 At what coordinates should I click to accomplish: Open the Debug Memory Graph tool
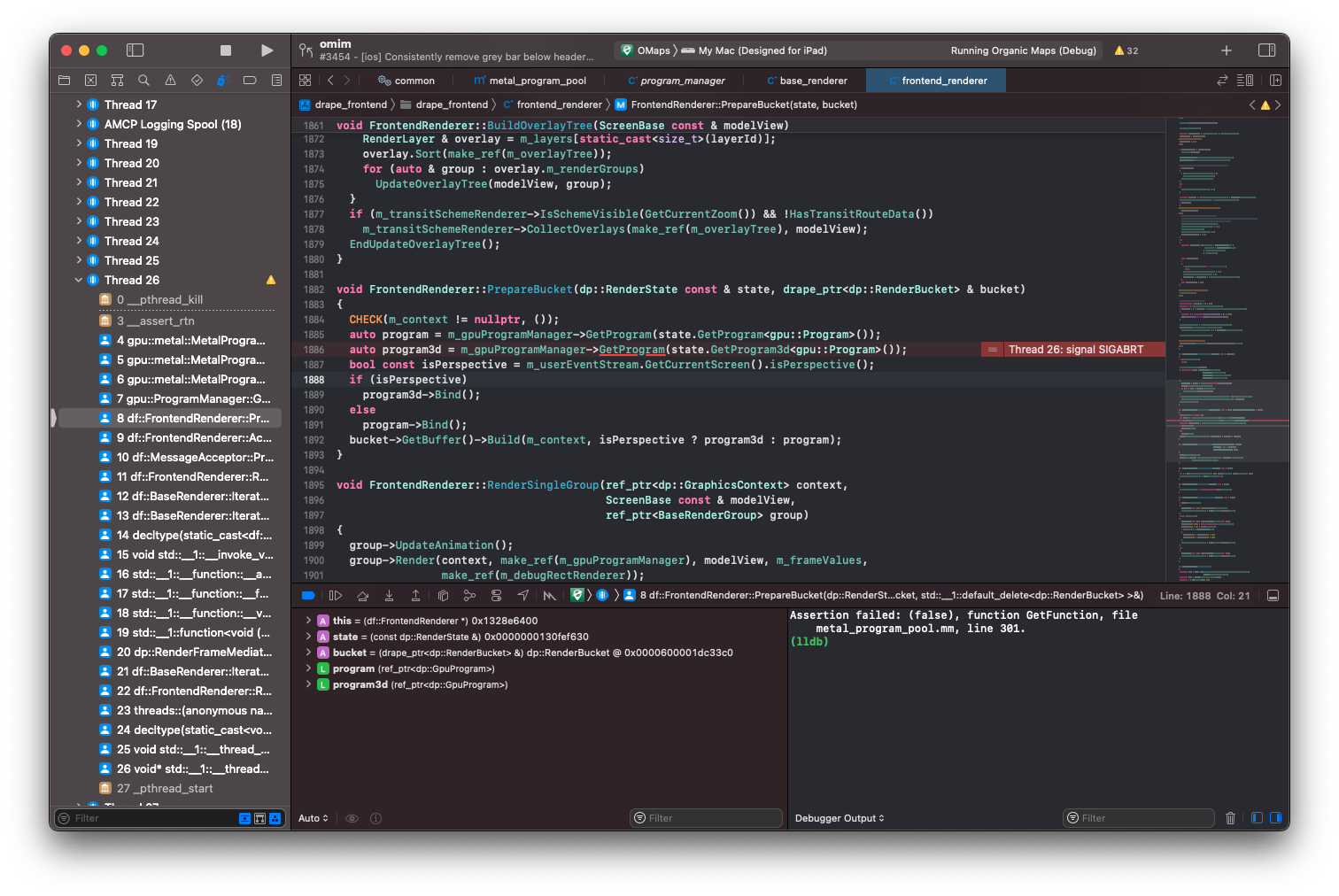point(469,595)
